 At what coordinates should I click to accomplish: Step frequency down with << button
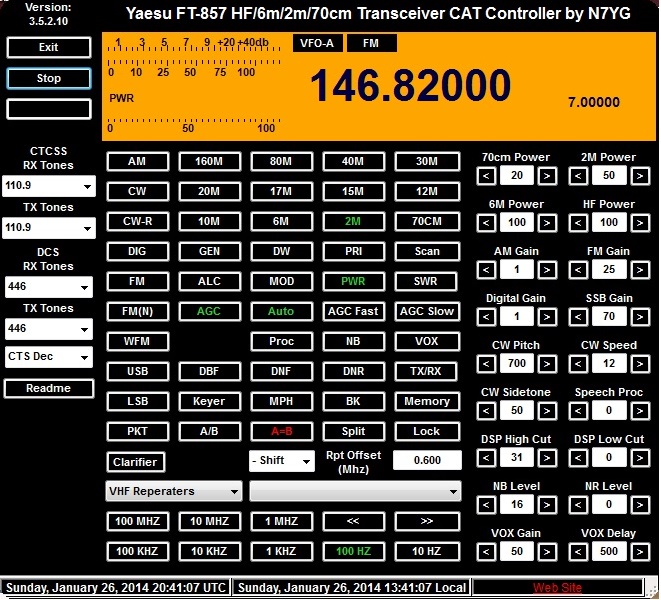coord(353,521)
